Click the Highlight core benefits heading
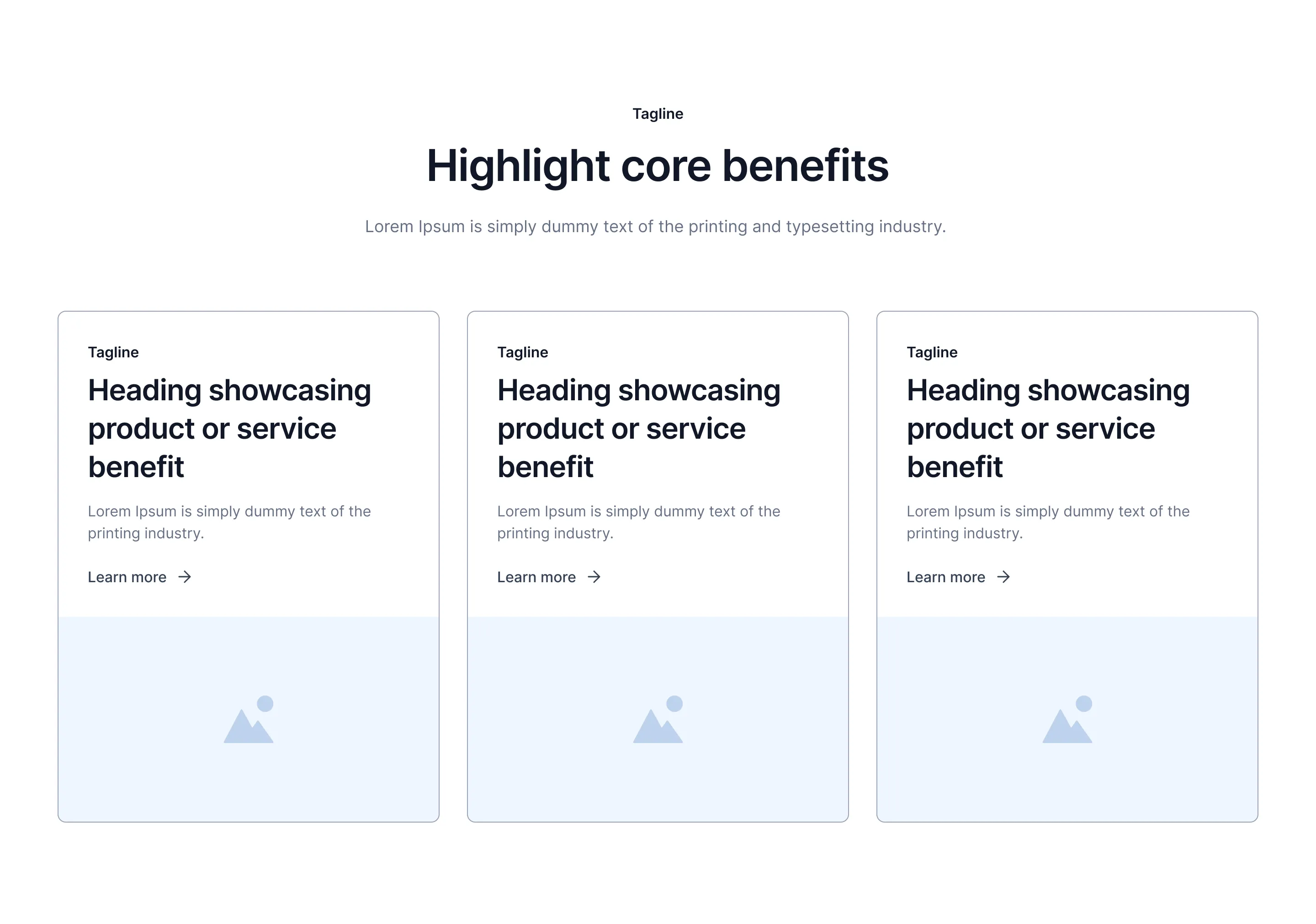Viewport: 1316px width, 924px height. click(658, 166)
